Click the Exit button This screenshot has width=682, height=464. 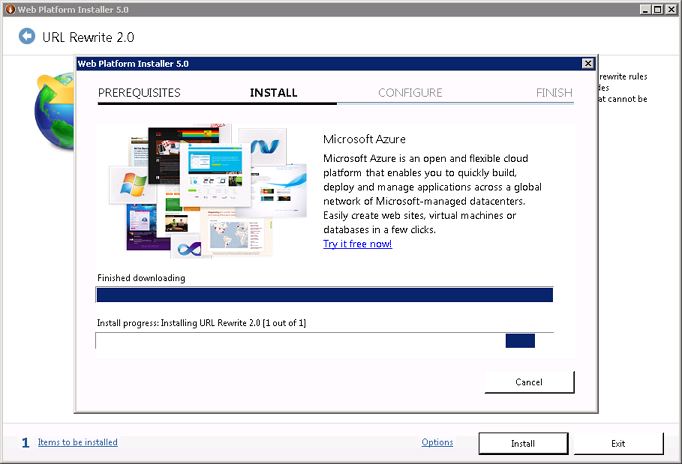click(618, 444)
